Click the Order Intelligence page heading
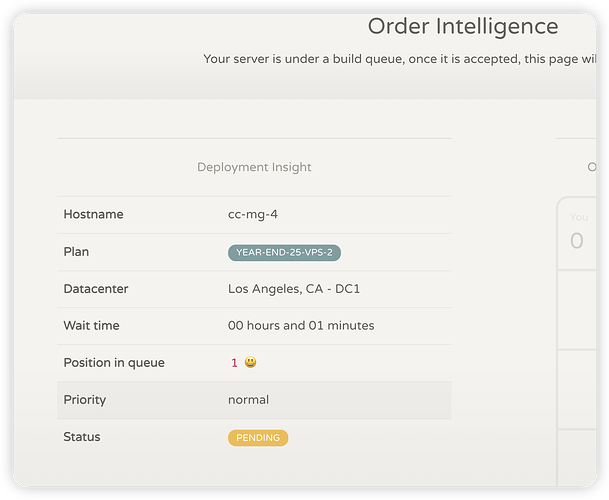Viewport: 609px width, 500px height. [x=462, y=27]
